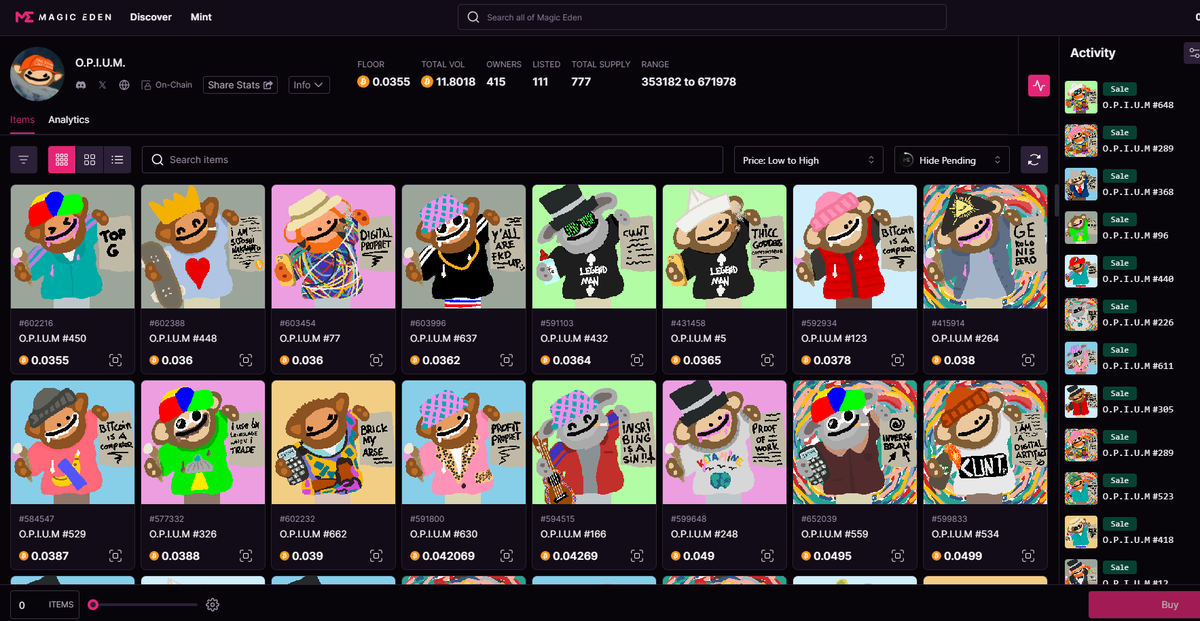Click quick-view icon on O.P.I.U.M #630

coord(507,556)
